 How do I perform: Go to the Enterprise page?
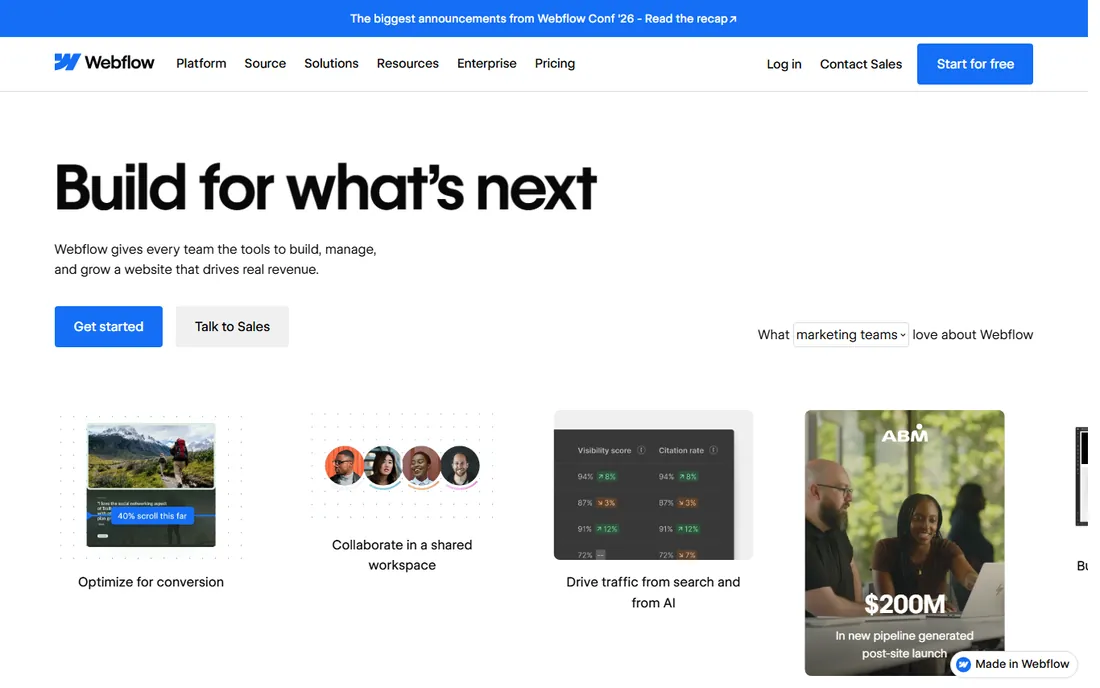pos(487,63)
